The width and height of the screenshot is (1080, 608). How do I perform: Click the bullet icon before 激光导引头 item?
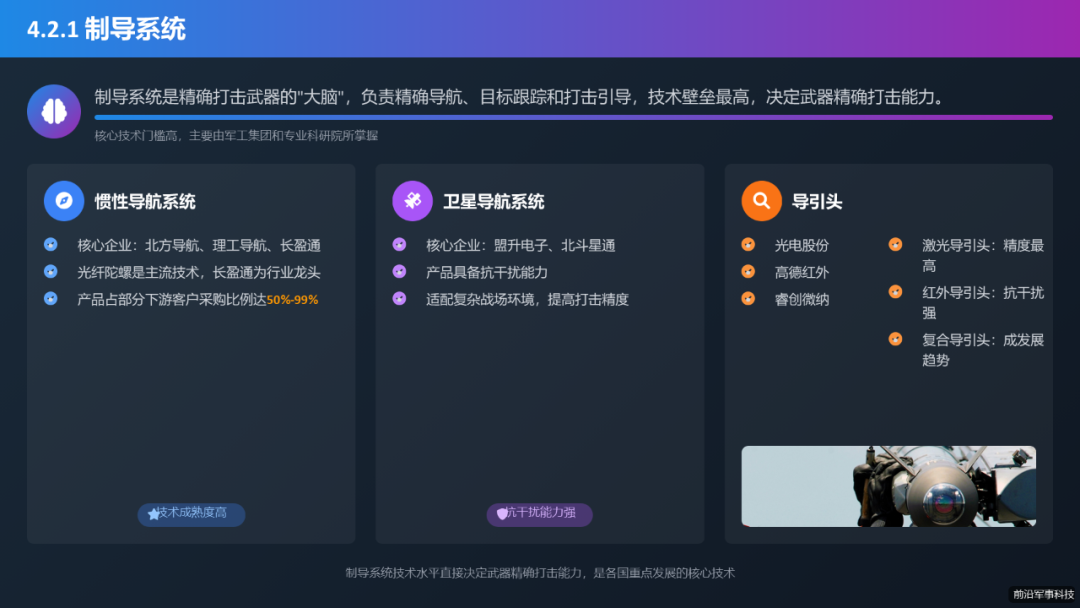[895, 244]
